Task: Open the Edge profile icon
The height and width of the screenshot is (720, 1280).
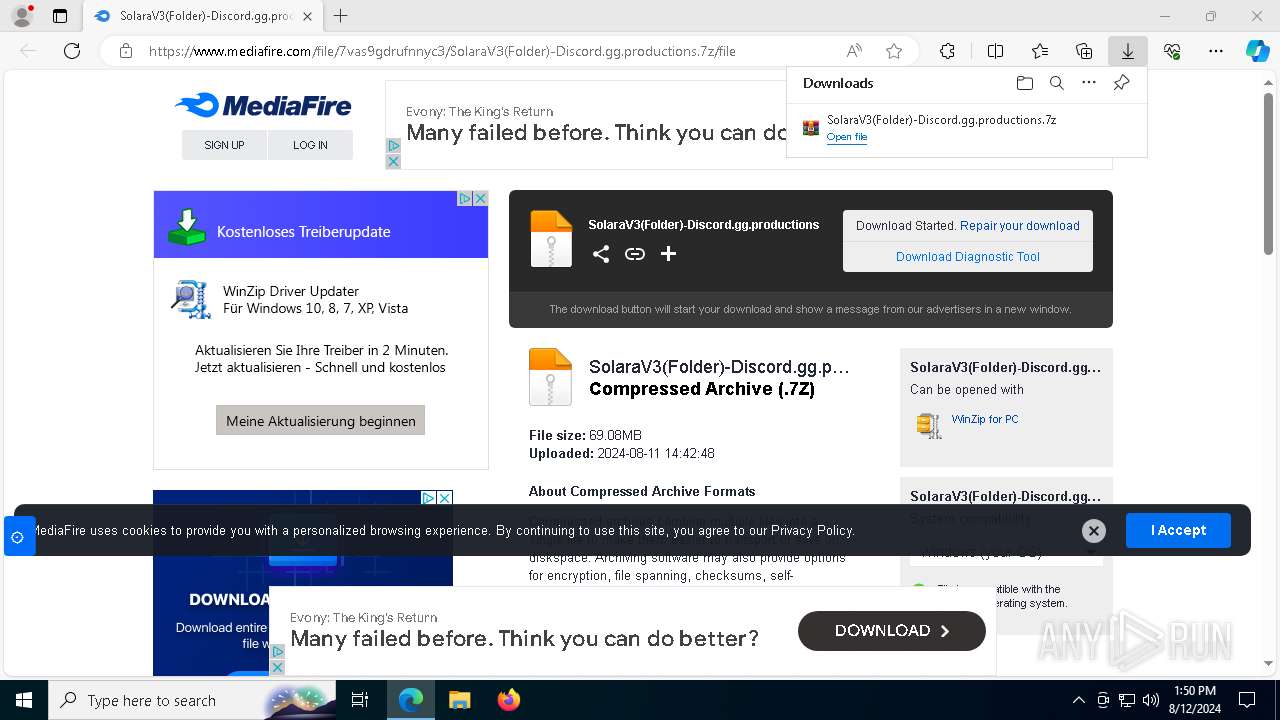Action: (x=22, y=16)
